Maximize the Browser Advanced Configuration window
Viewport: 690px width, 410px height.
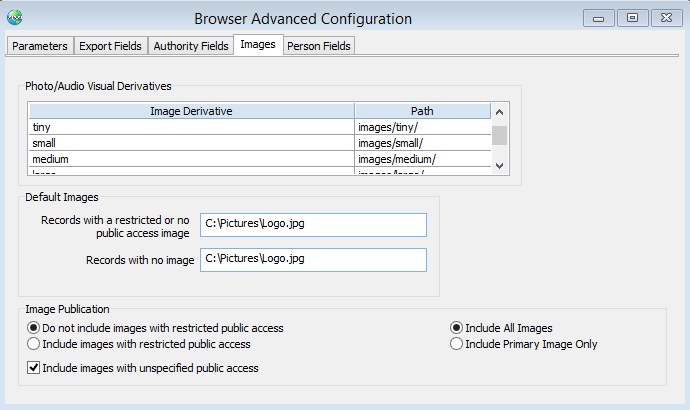632,18
